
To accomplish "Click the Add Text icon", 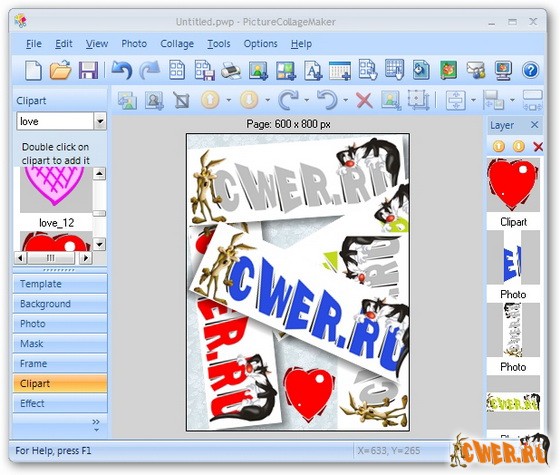I will (x=313, y=70).
